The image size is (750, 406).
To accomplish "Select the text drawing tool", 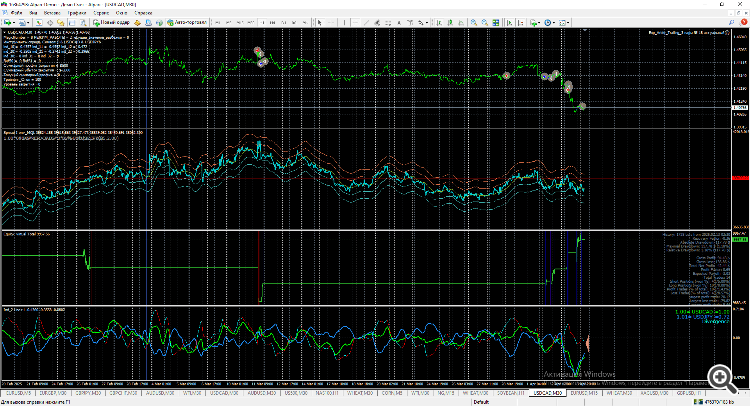I will click(399, 22).
